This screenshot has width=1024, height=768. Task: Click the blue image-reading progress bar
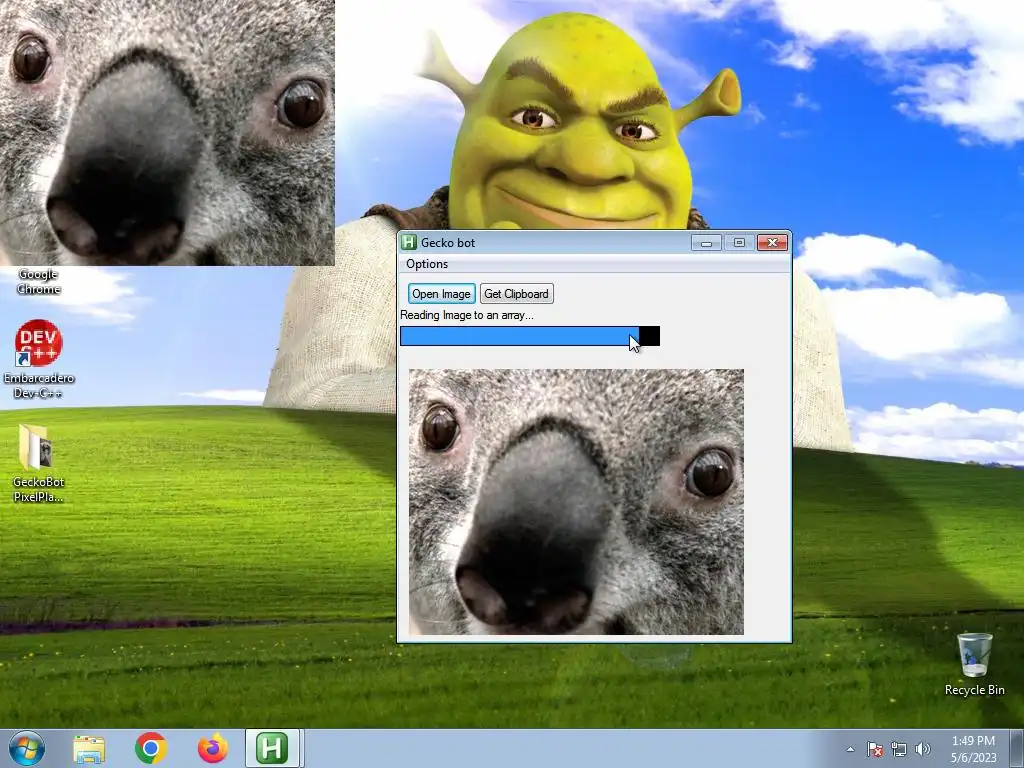pyautogui.click(x=530, y=336)
